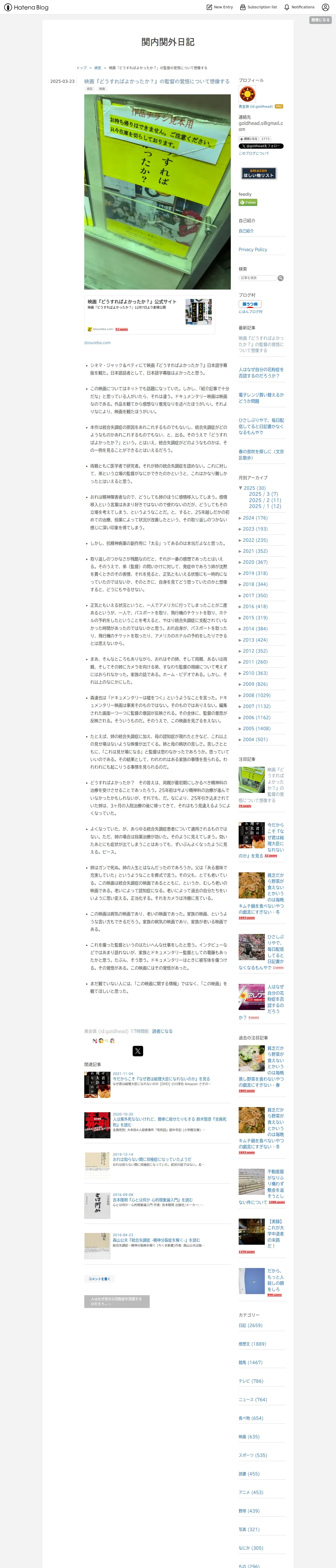336x1568 pixels.
Task: Click 読者になる beside the author byline
Action: click(162, 1031)
